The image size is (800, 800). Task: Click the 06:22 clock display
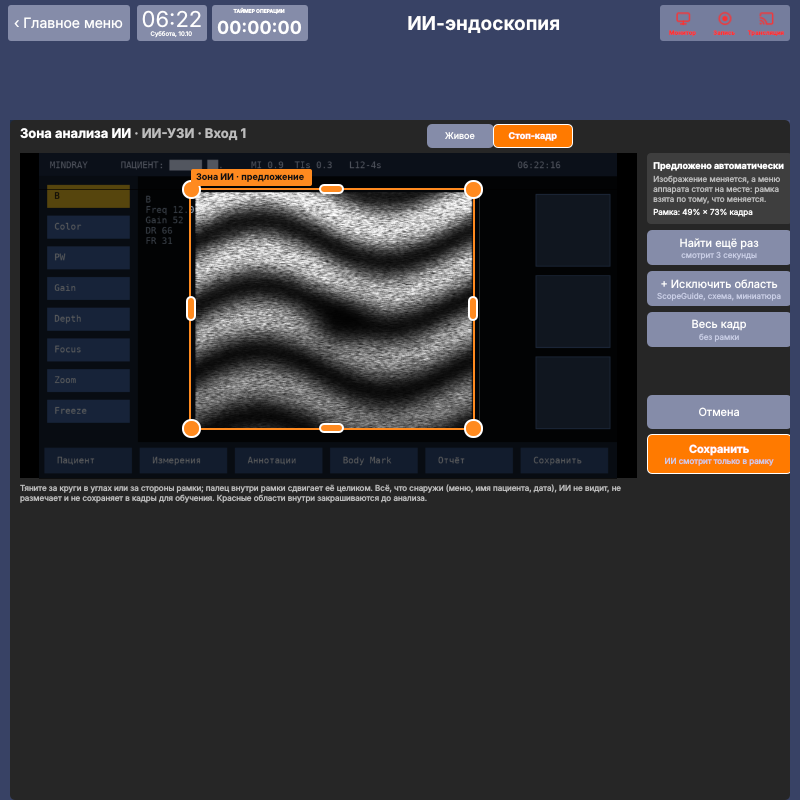coord(172,23)
